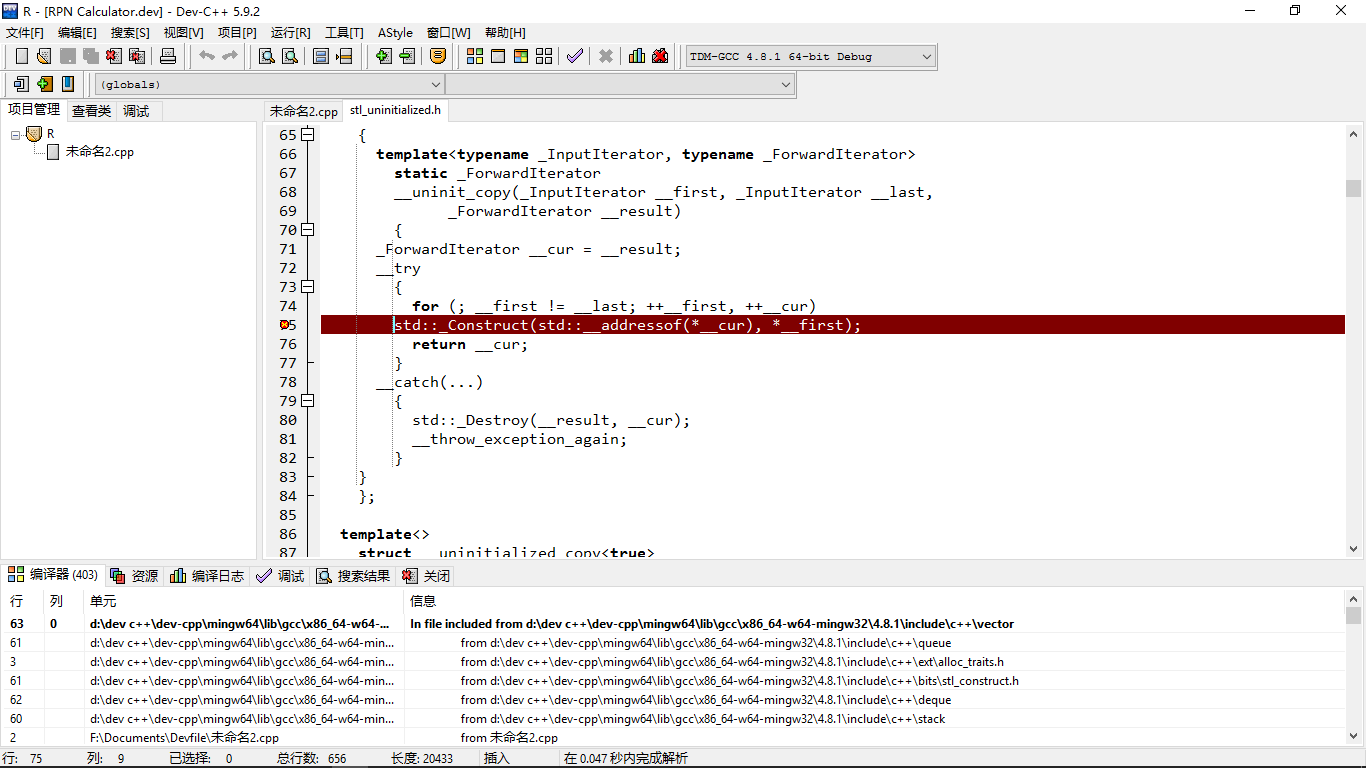Open the 视图[V] menu
The image size is (1366, 768).
pyautogui.click(x=183, y=33)
